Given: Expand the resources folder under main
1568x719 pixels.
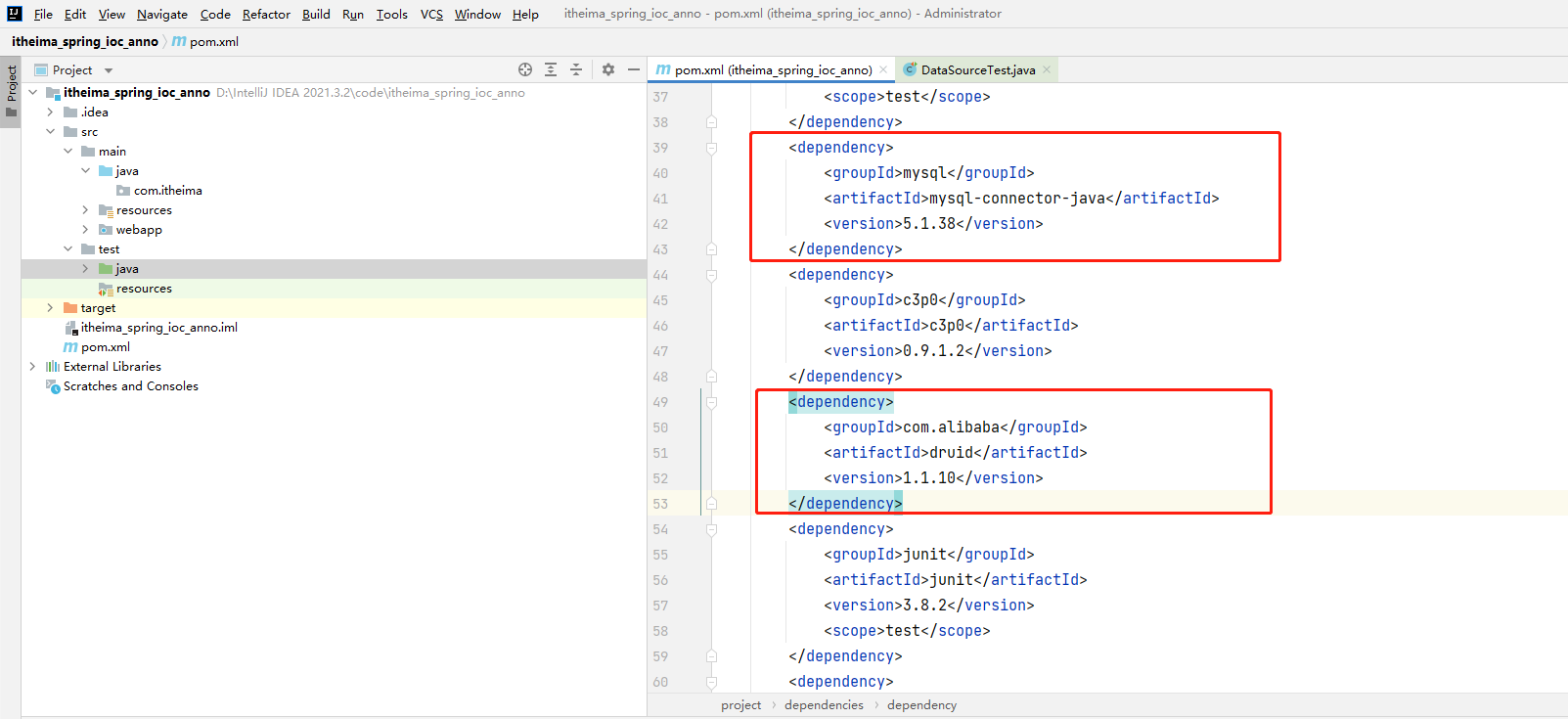Looking at the screenshot, I should pyautogui.click(x=86, y=210).
